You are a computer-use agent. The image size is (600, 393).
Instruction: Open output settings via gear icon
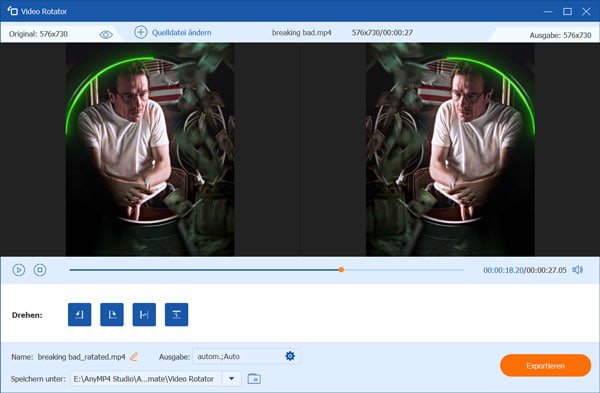point(290,356)
